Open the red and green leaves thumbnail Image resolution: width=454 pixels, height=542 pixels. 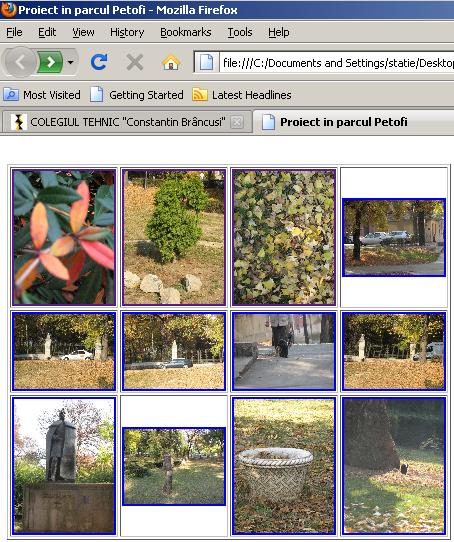coord(64,237)
